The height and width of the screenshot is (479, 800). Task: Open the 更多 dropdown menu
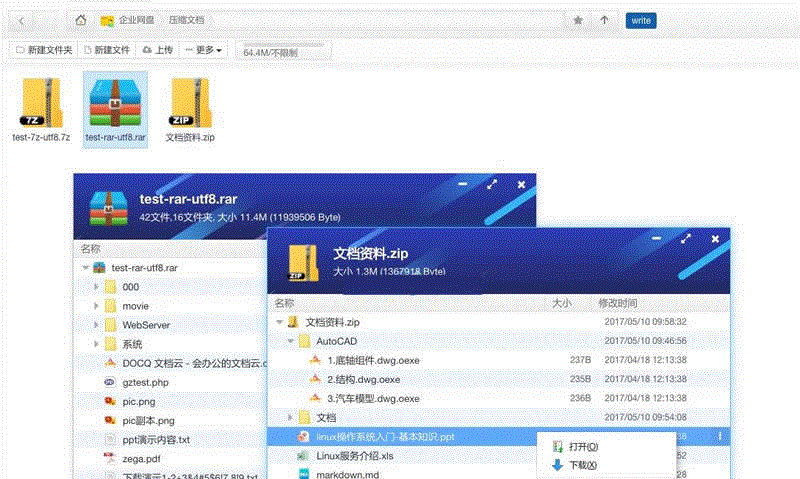[x=204, y=49]
